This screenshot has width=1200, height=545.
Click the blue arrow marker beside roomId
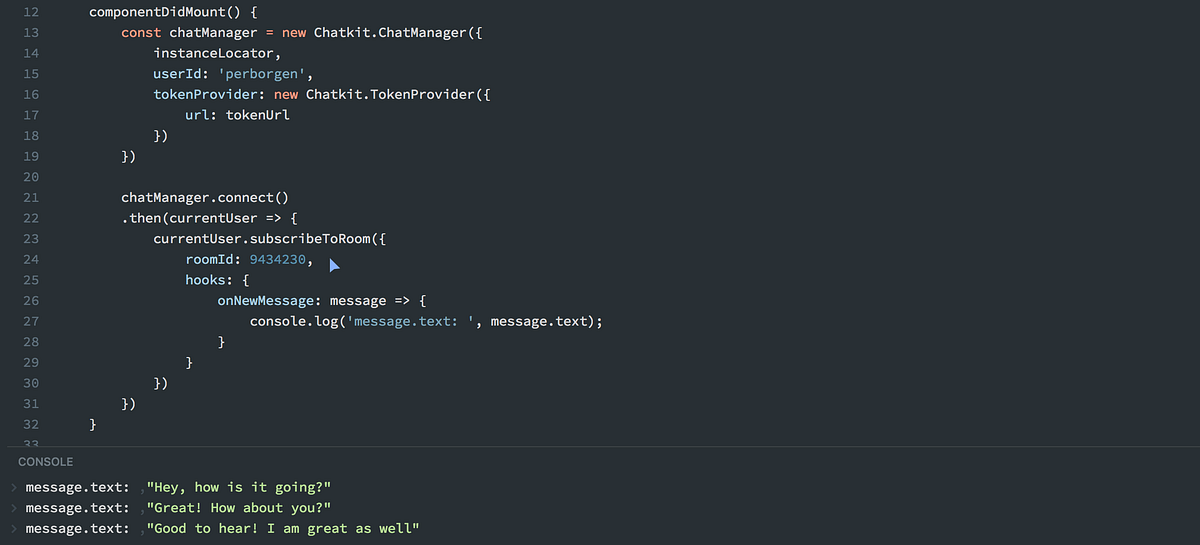click(335, 266)
